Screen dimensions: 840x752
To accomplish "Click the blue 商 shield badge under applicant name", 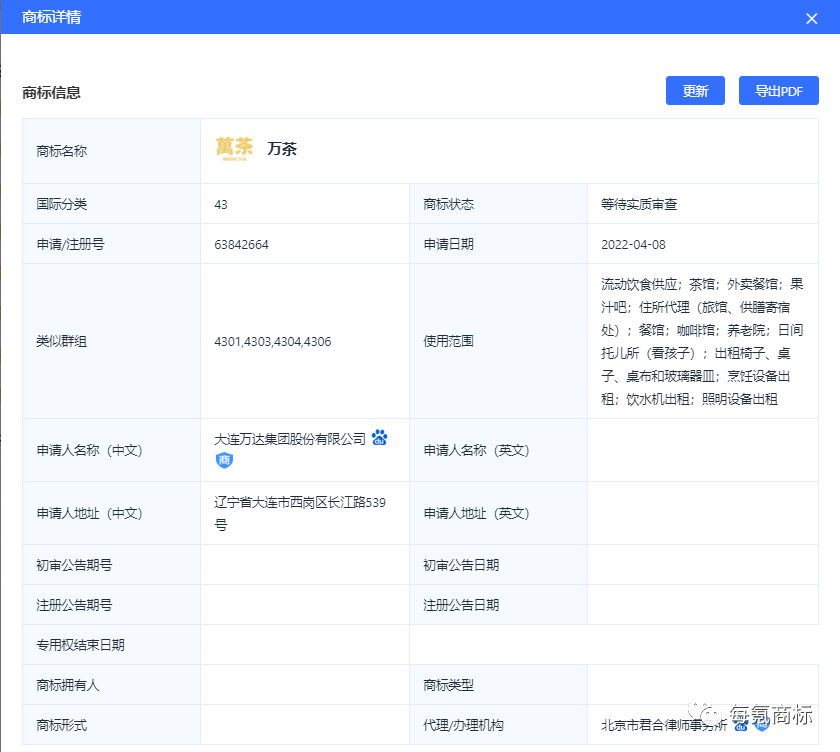I will 224,460.
